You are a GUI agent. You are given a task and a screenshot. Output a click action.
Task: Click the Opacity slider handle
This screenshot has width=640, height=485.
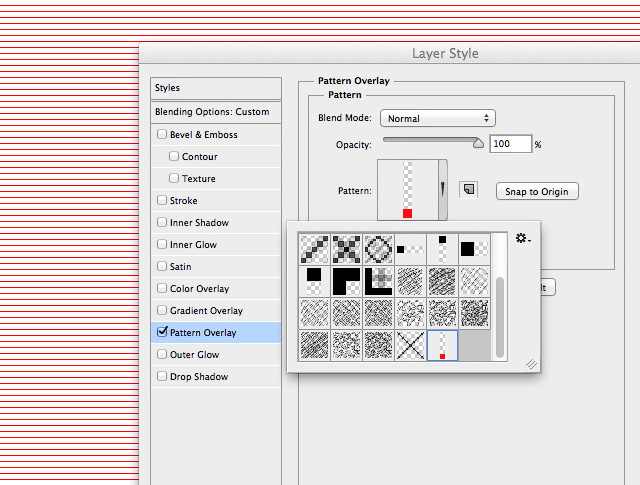coord(478,143)
